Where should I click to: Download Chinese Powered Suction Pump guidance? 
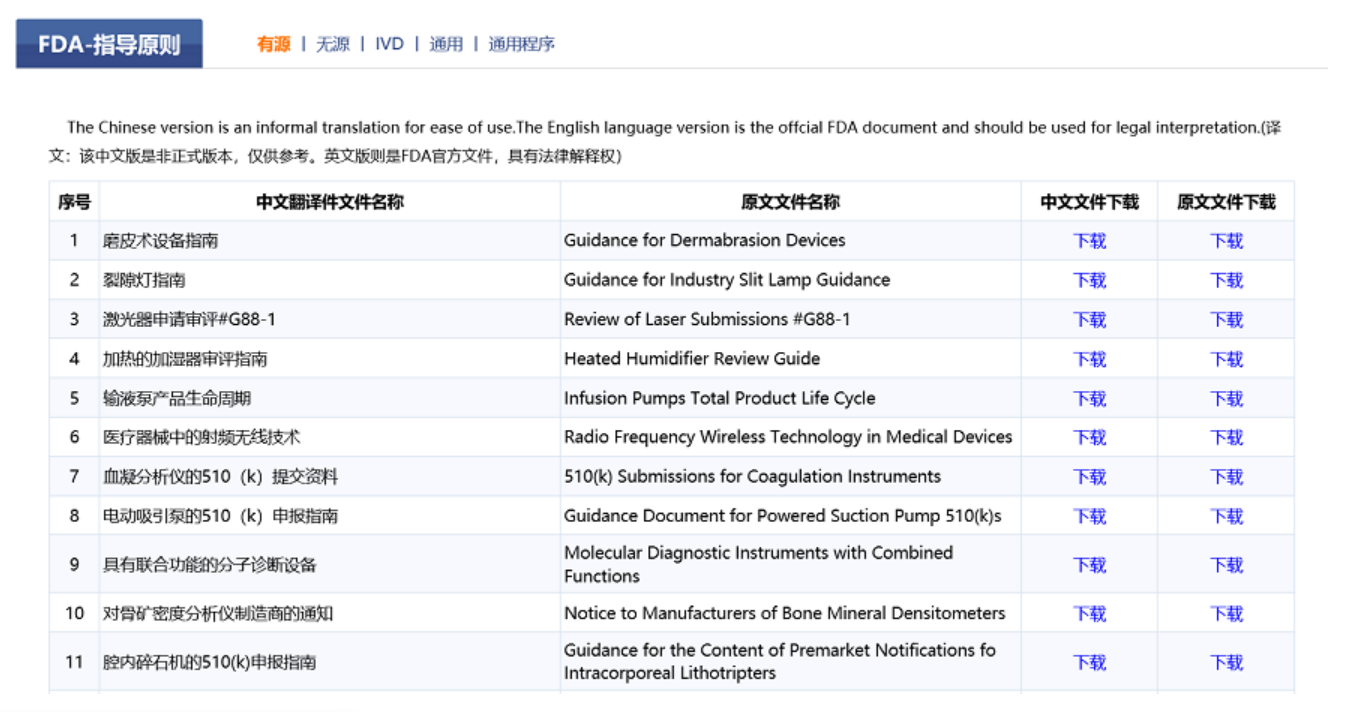point(1089,517)
